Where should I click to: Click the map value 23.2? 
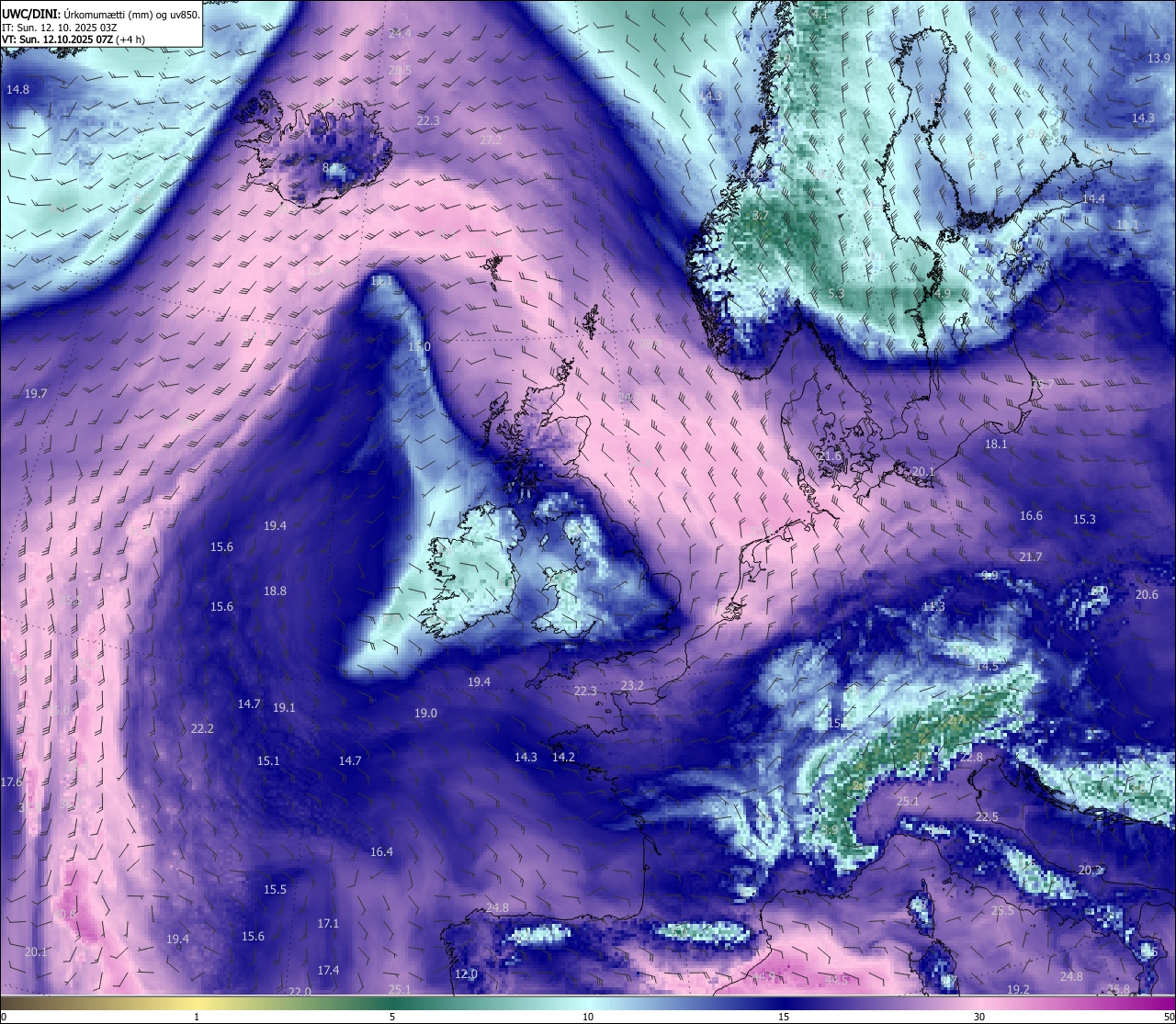pos(632,686)
